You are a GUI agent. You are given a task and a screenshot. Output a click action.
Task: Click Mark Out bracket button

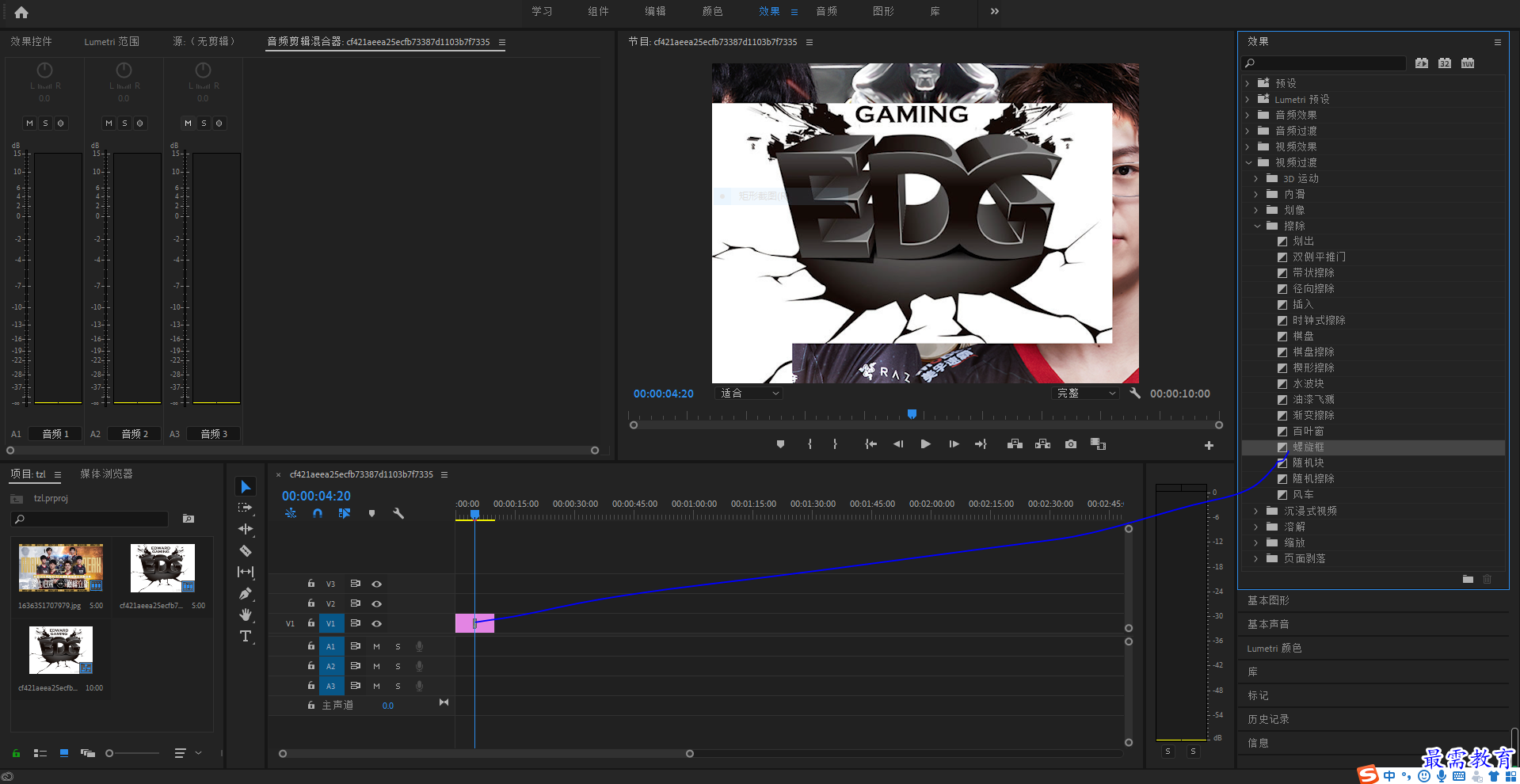pos(835,444)
